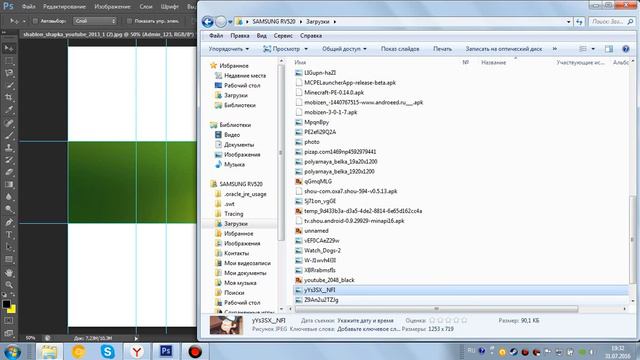This screenshot has width=640, height=360.
Task: Select the Pen tool
Action: [x=9, y=222]
